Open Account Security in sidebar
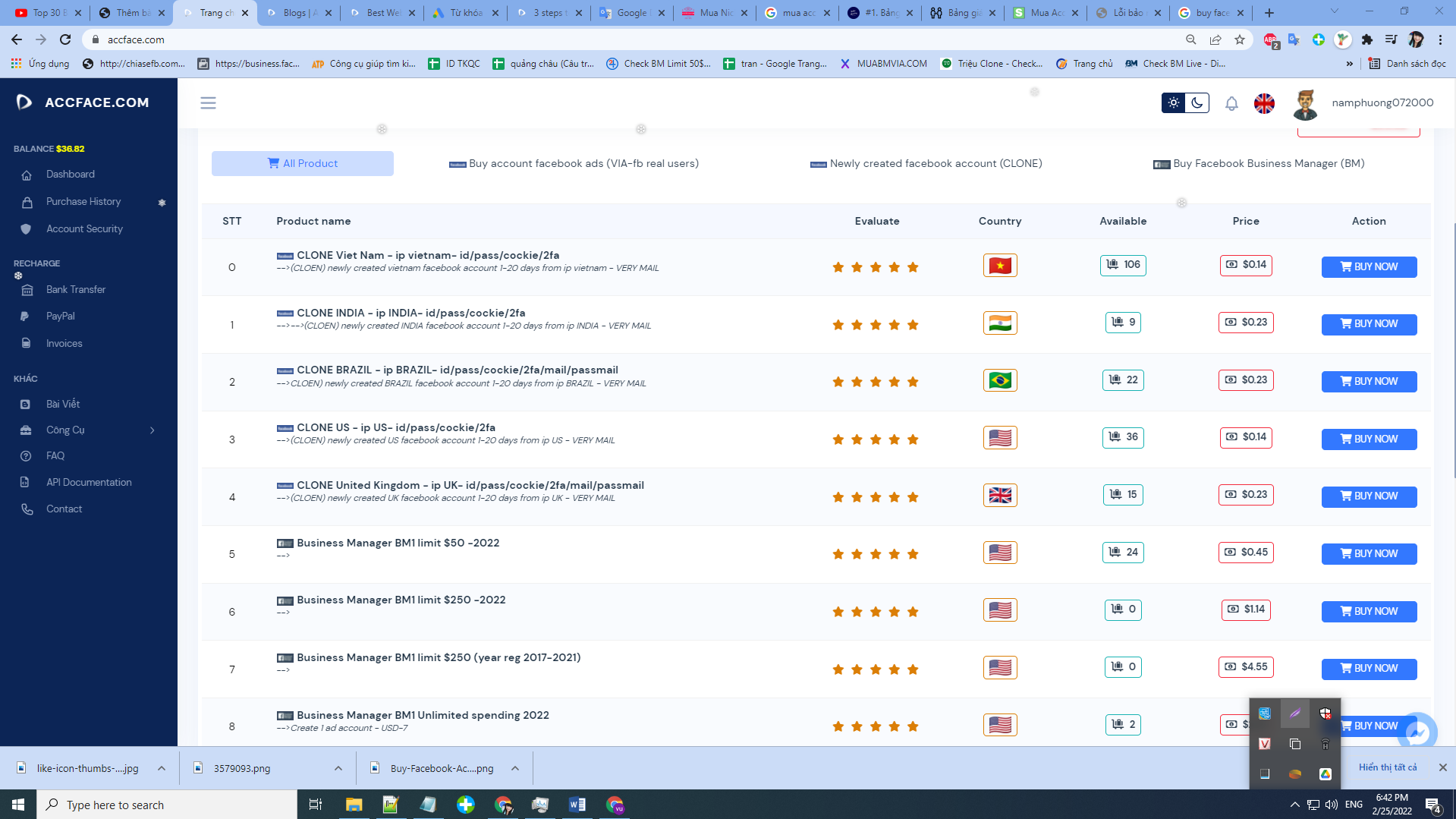This screenshot has width=1456, height=819. tap(84, 228)
